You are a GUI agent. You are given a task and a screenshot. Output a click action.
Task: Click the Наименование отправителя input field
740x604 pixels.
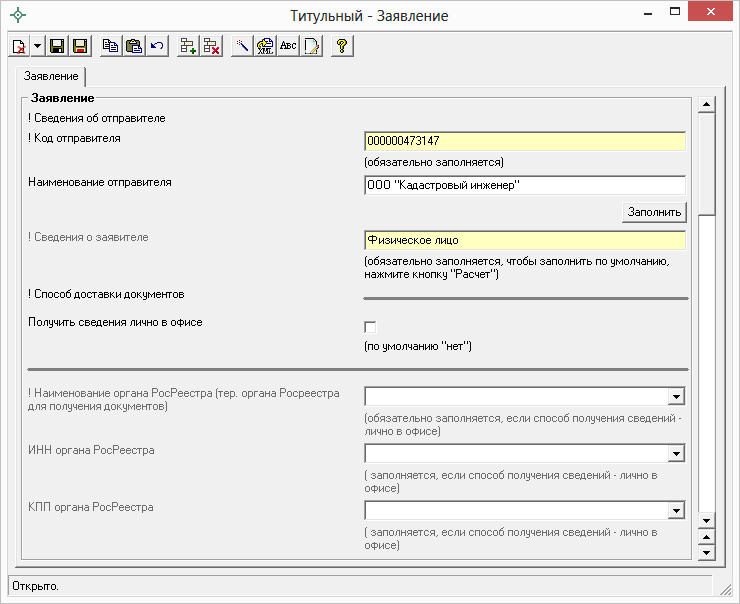pyautogui.click(x=525, y=185)
